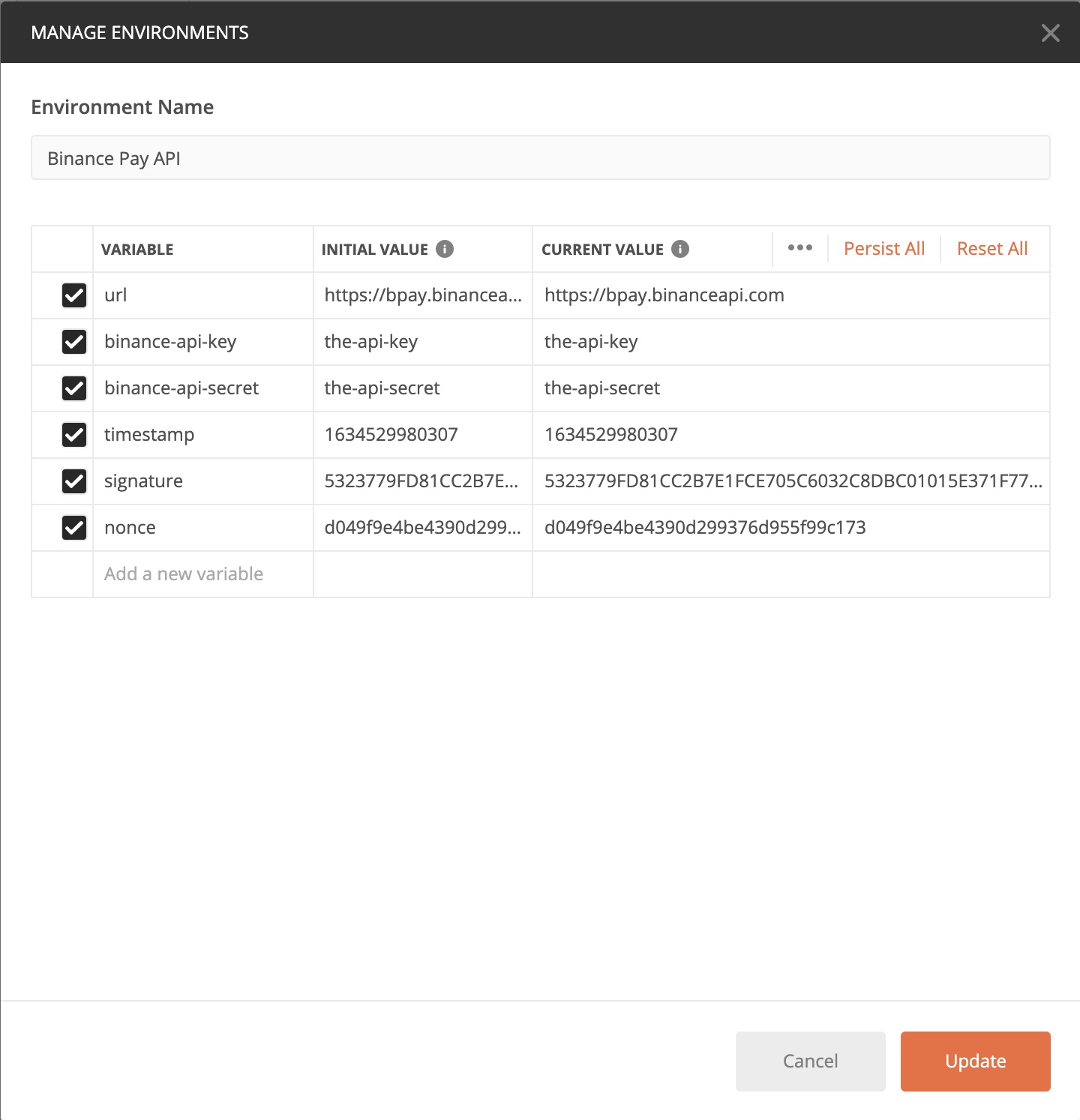1080x1120 pixels.
Task: Edit current value the-api-key
Action: pyautogui.click(x=791, y=342)
